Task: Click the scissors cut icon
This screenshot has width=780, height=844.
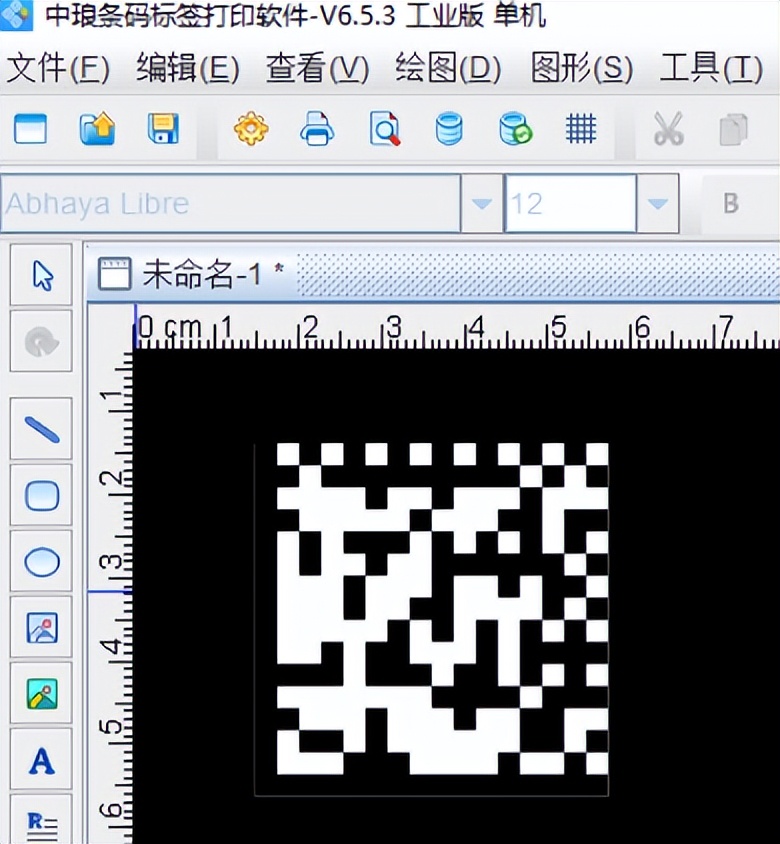Action: [x=669, y=129]
